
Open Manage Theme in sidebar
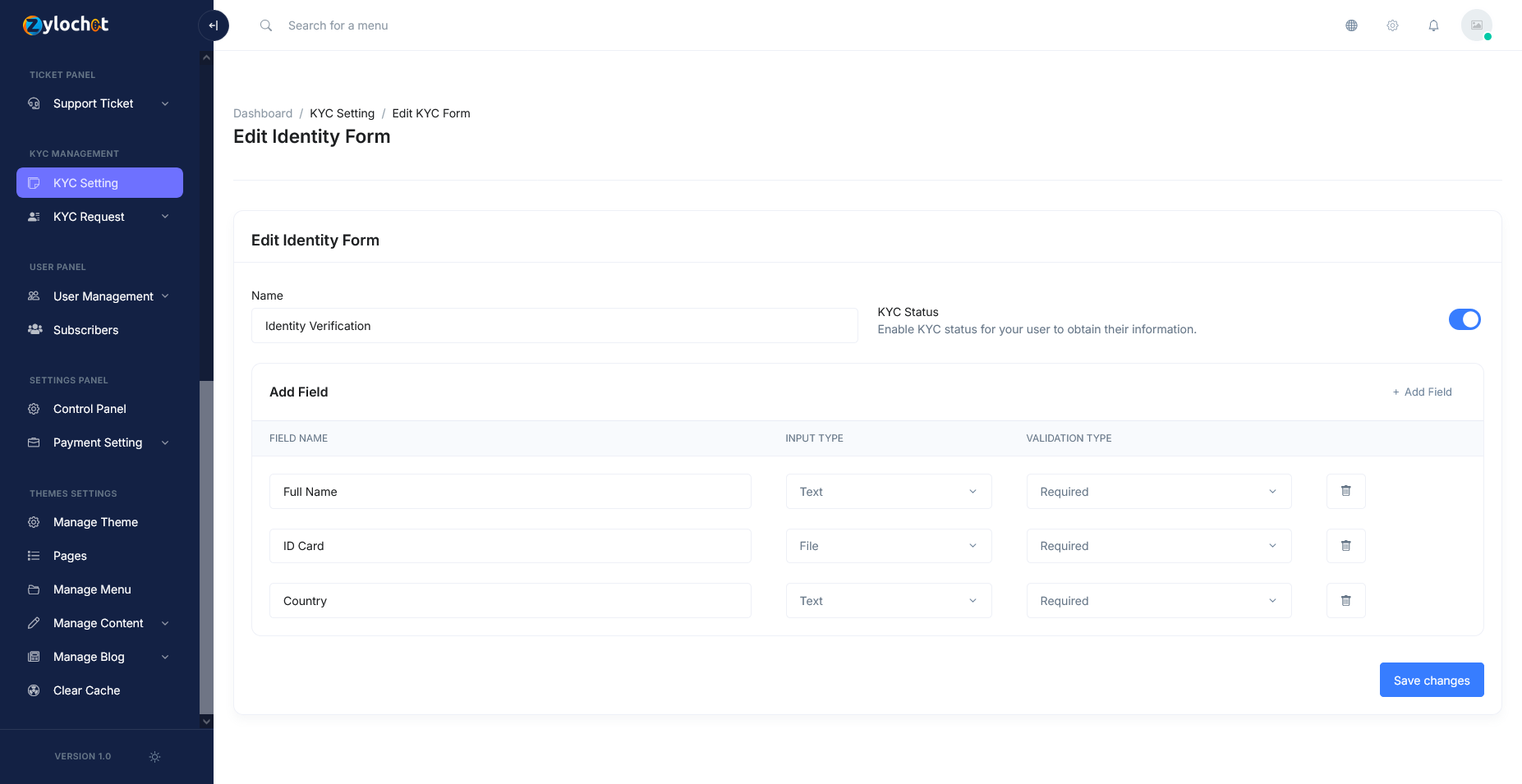[x=99, y=522]
